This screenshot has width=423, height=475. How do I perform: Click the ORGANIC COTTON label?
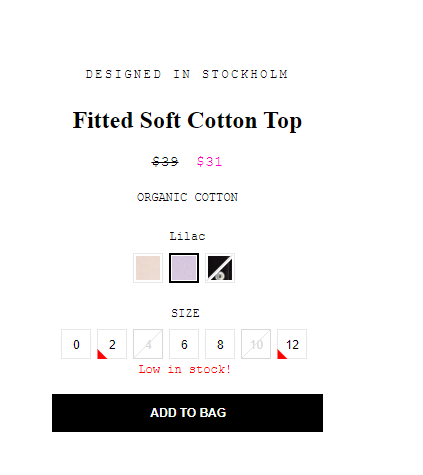pos(187,197)
